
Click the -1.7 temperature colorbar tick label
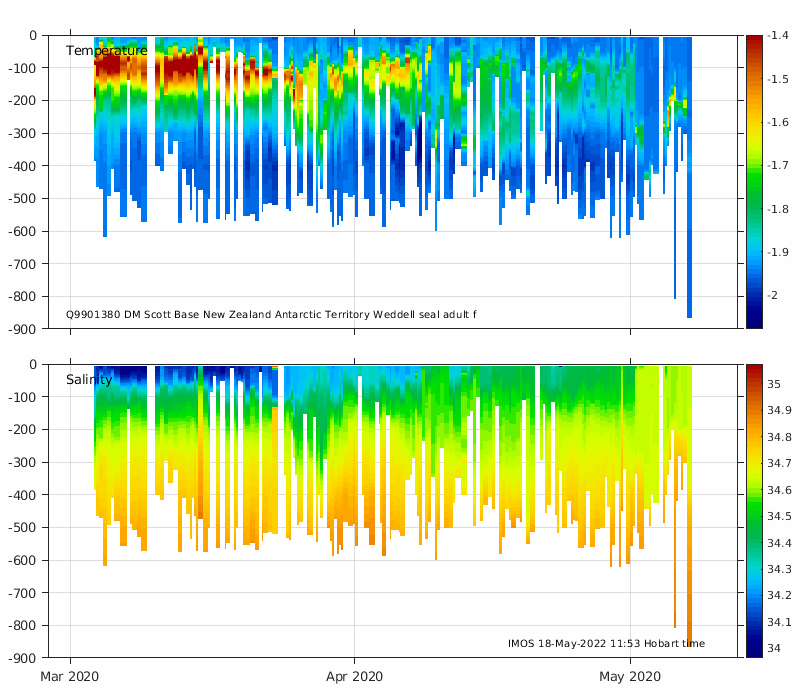point(777,166)
